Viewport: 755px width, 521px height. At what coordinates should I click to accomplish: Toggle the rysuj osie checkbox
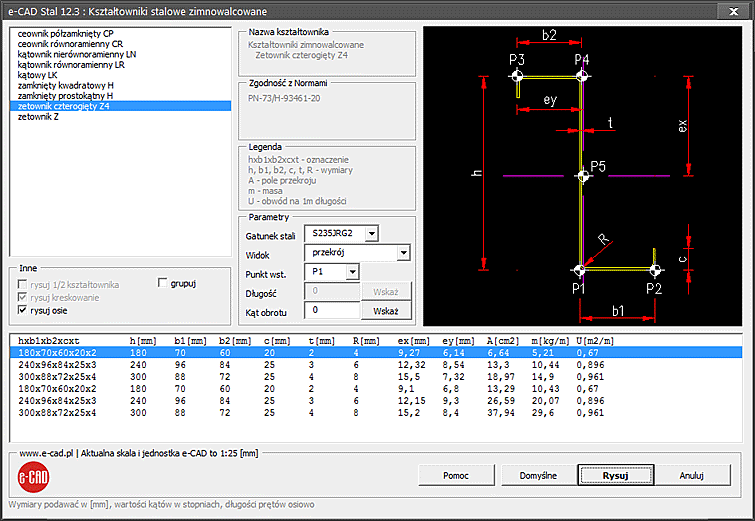23,310
